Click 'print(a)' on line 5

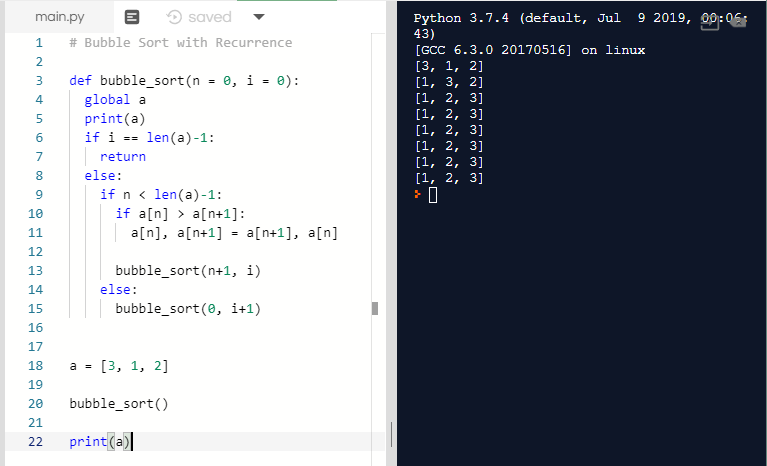point(115,119)
